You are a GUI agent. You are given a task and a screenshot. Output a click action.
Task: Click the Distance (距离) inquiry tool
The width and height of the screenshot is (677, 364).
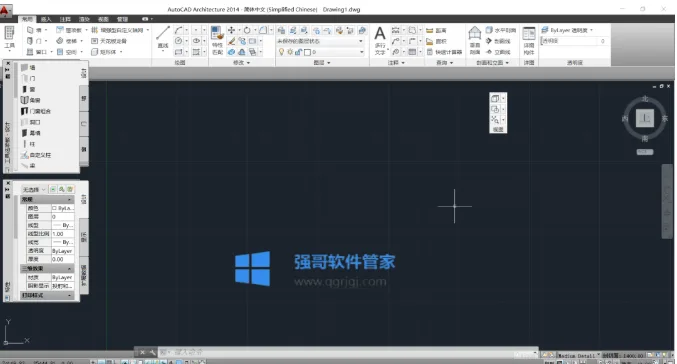tap(437, 30)
